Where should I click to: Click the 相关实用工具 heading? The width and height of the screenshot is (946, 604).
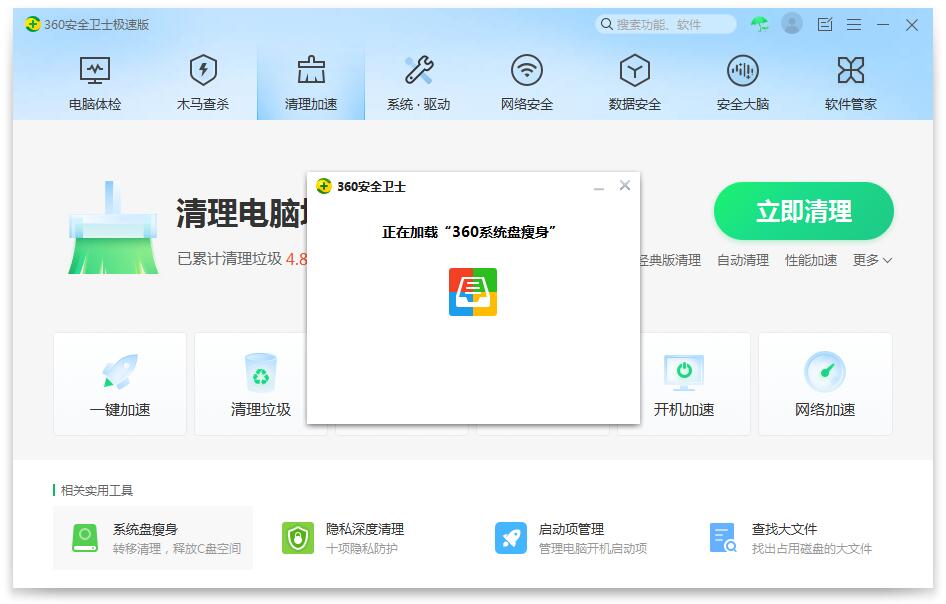pyautogui.click(x=97, y=491)
